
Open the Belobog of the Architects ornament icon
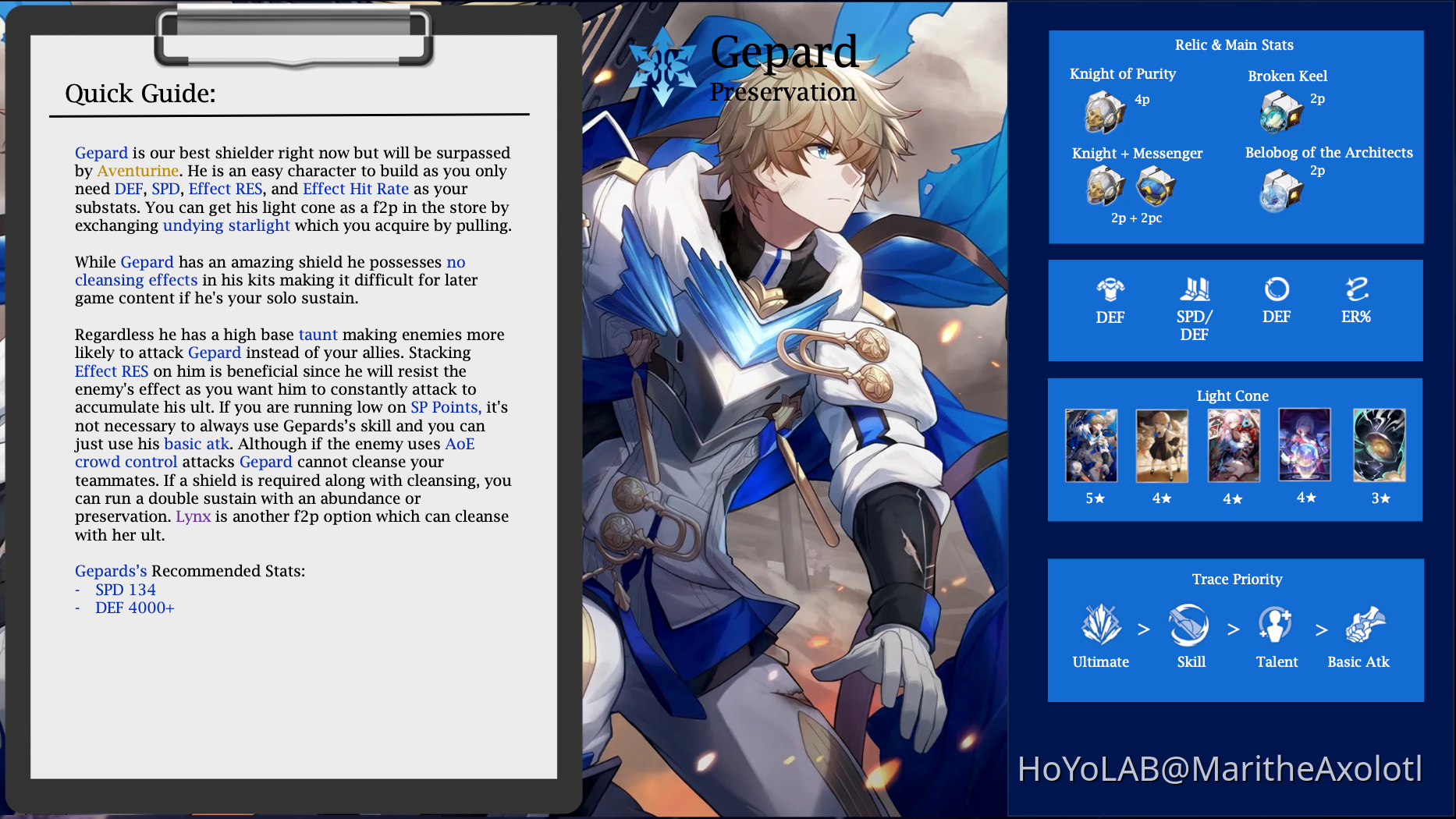point(1282,189)
